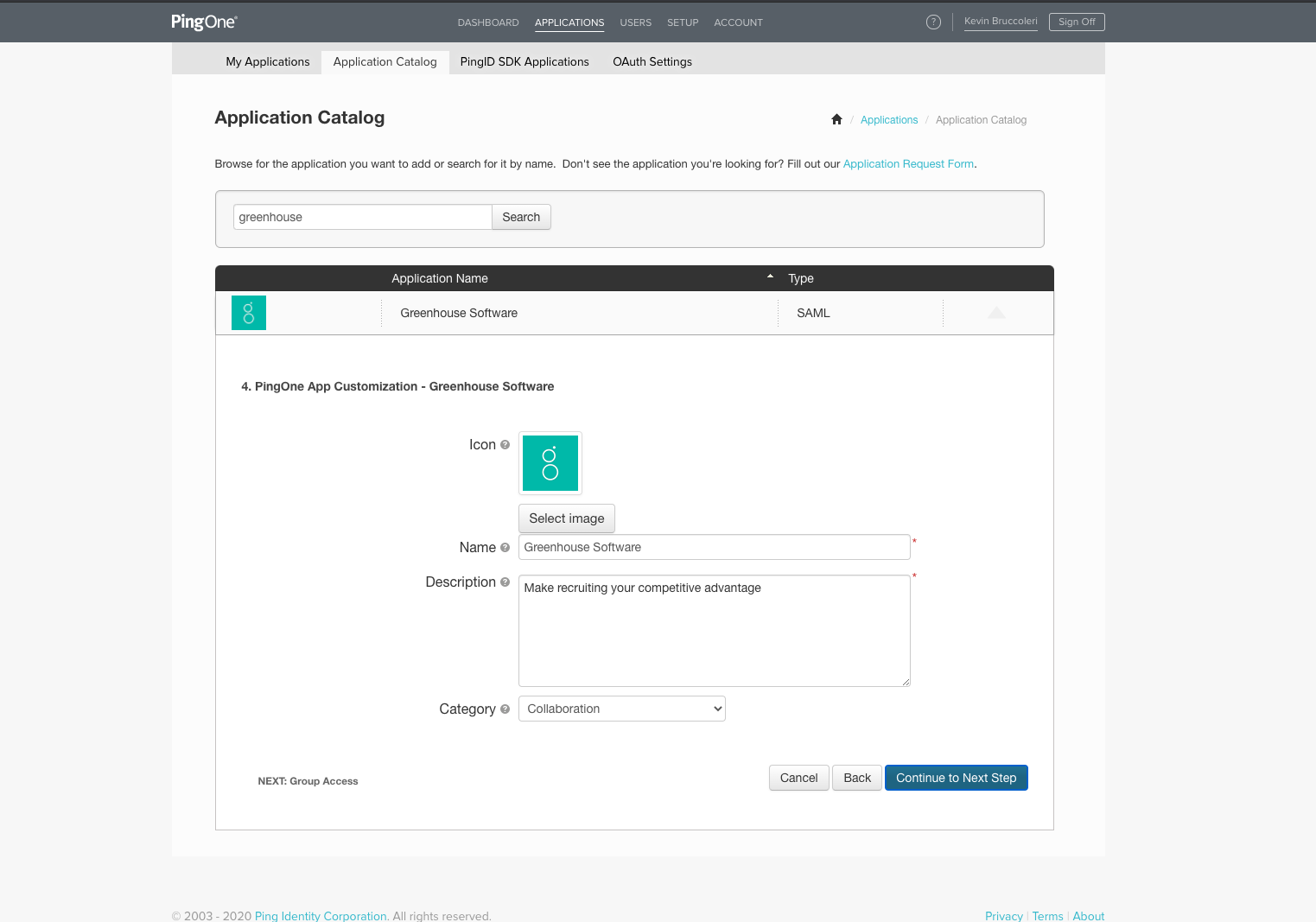The image size is (1316, 922).
Task: Open the Application Request Form link
Action: tap(908, 164)
